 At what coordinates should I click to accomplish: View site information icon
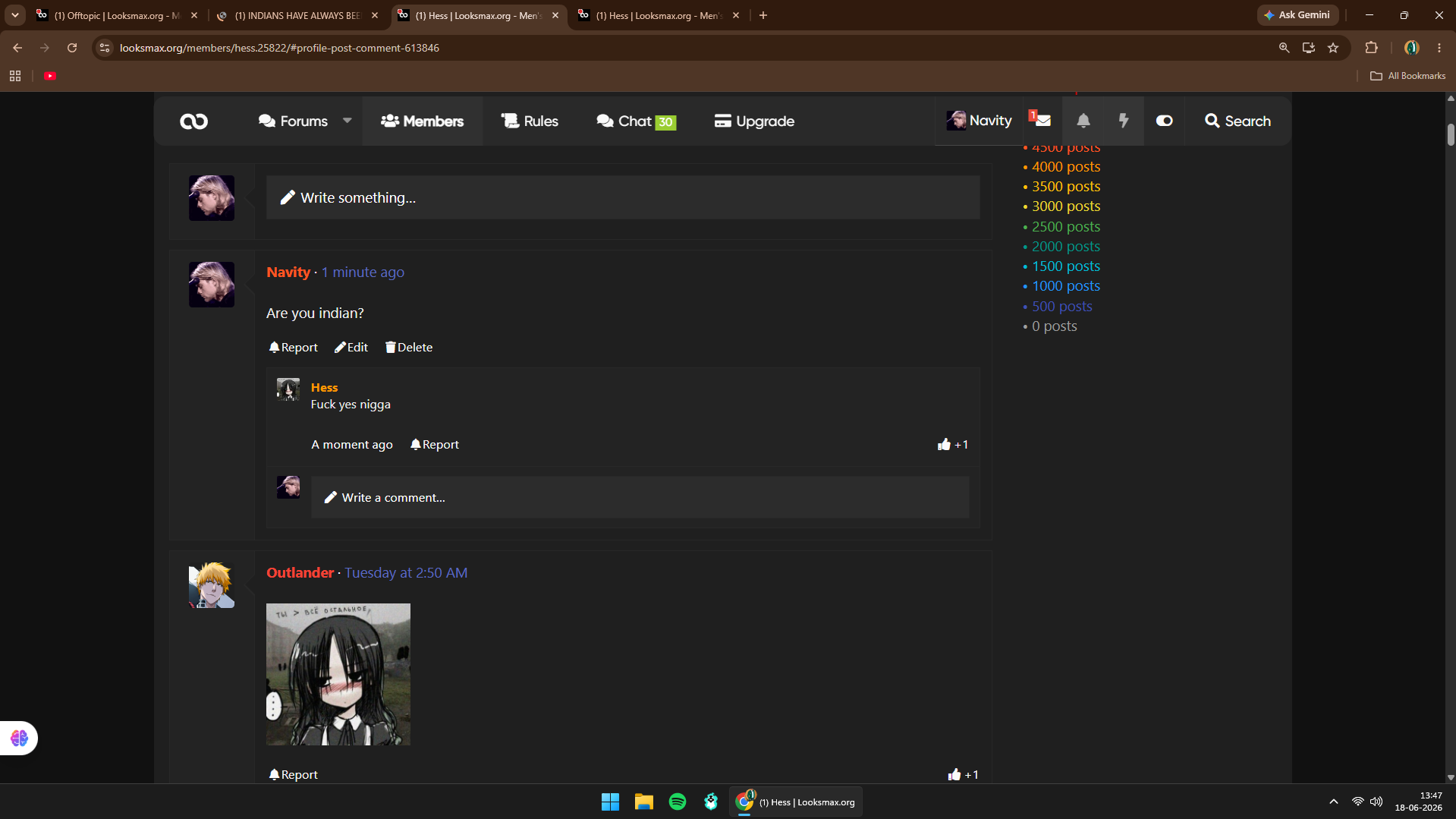105,48
